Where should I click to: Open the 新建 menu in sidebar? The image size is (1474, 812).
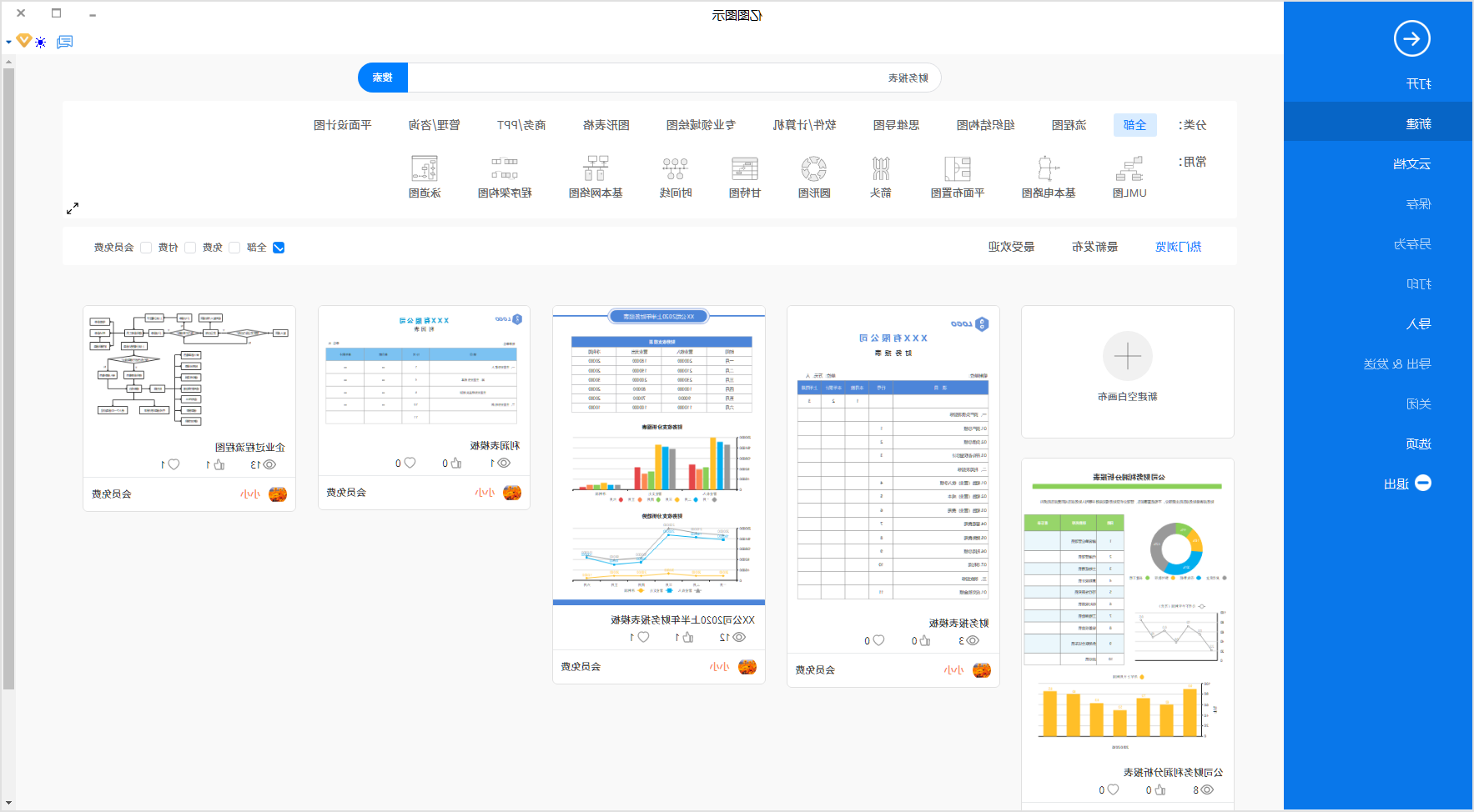1378,123
